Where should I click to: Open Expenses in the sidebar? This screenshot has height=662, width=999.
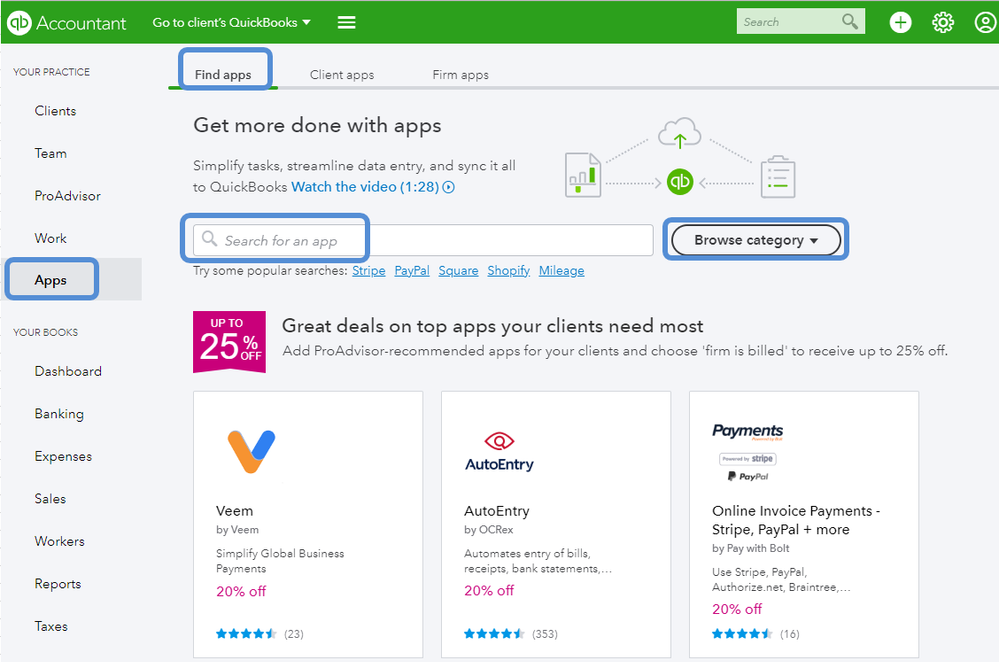63,457
